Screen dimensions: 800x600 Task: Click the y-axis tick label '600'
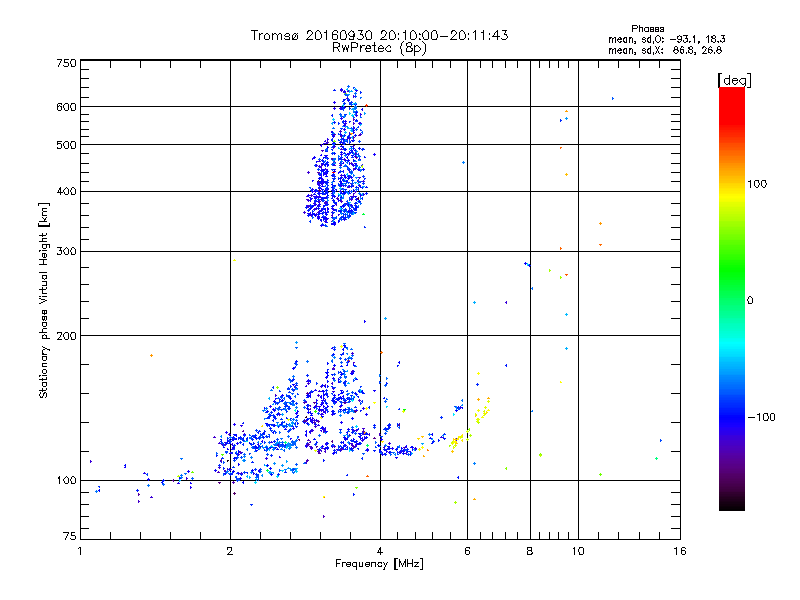click(x=66, y=107)
